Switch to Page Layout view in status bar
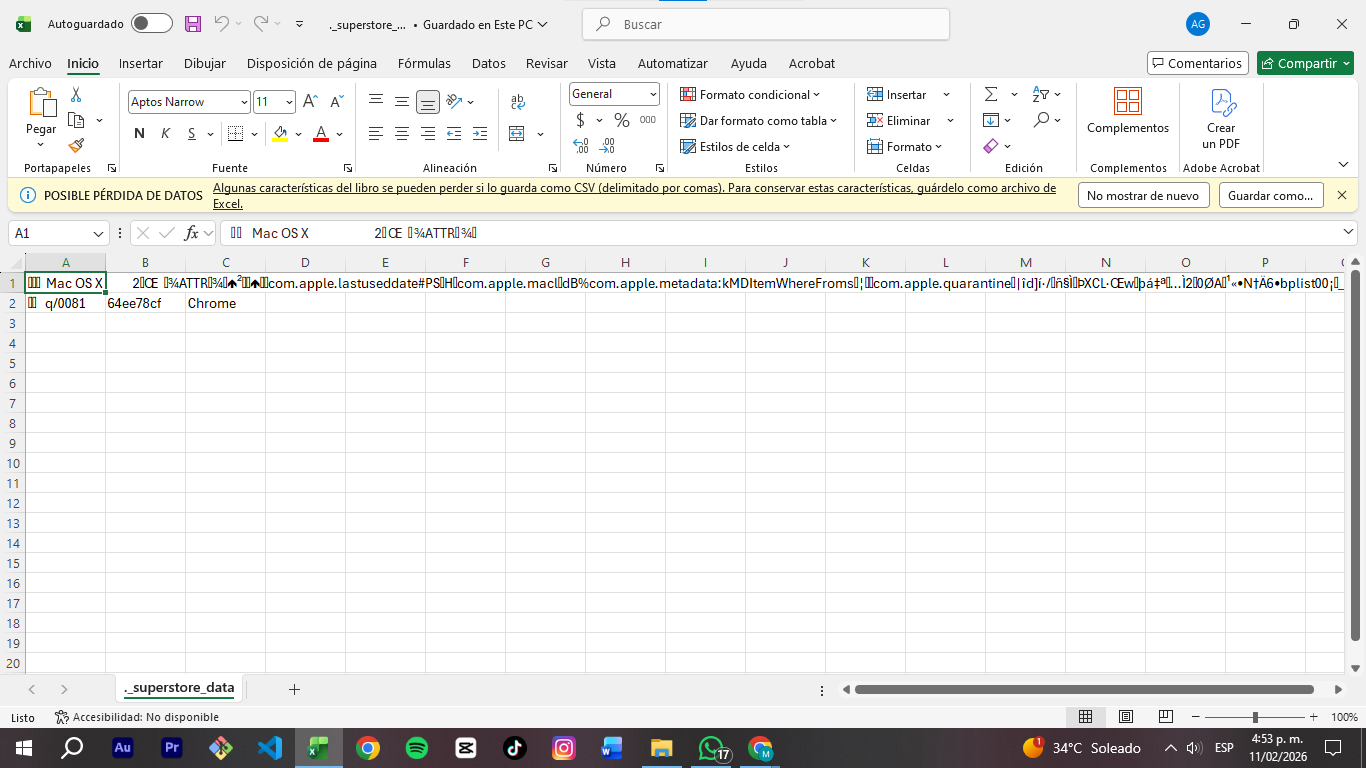This screenshot has height=768, width=1366. click(x=1125, y=717)
